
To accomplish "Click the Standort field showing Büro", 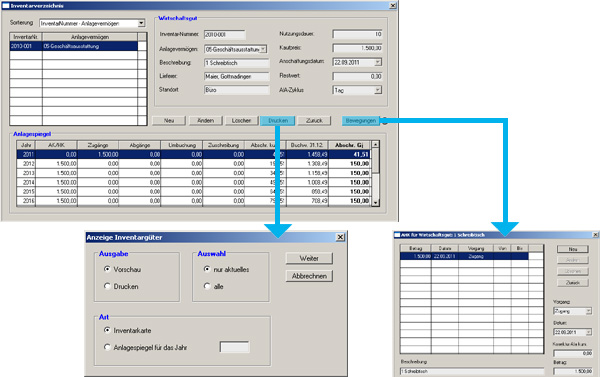I will (x=236, y=90).
